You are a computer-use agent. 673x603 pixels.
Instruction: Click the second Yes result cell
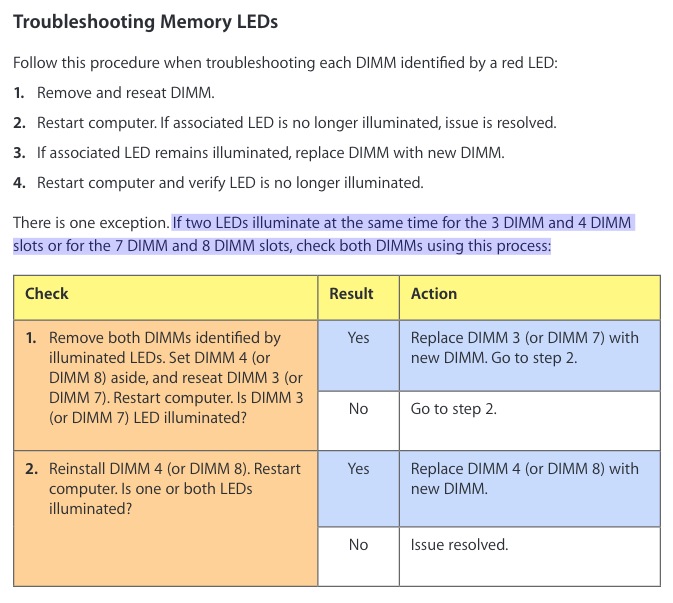(358, 489)
